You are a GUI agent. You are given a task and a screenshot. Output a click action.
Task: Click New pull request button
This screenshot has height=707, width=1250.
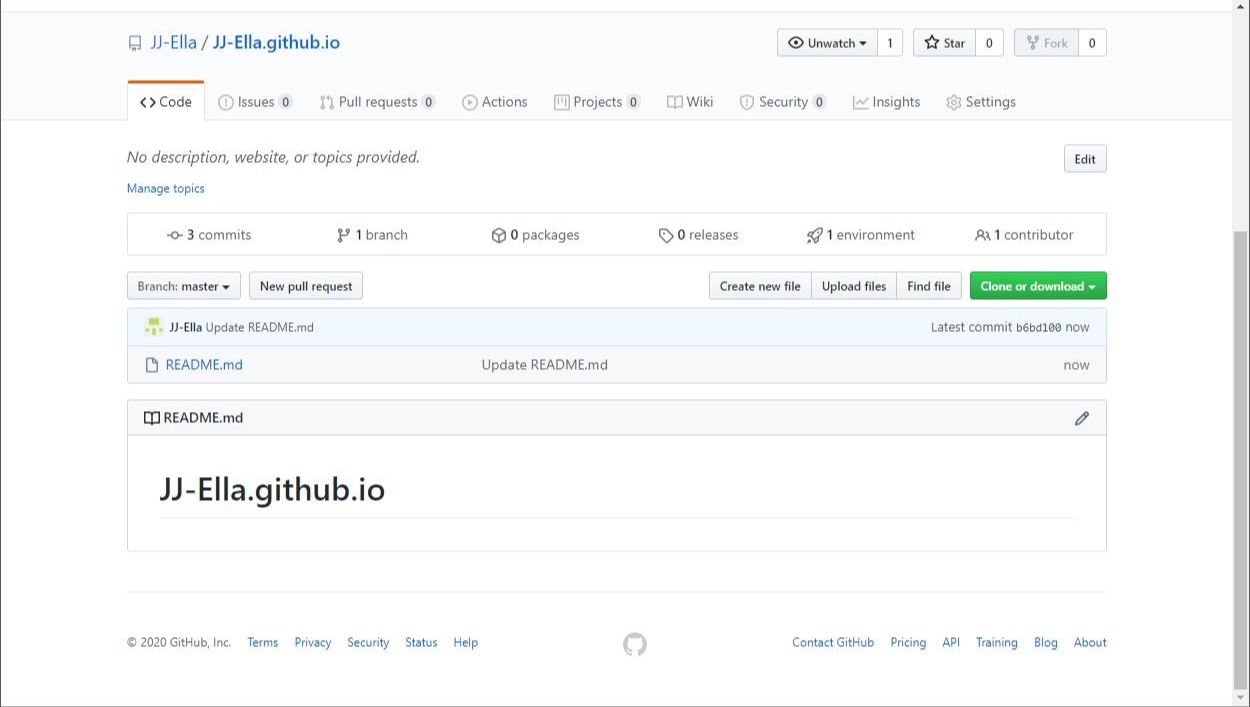click(306, 286)
